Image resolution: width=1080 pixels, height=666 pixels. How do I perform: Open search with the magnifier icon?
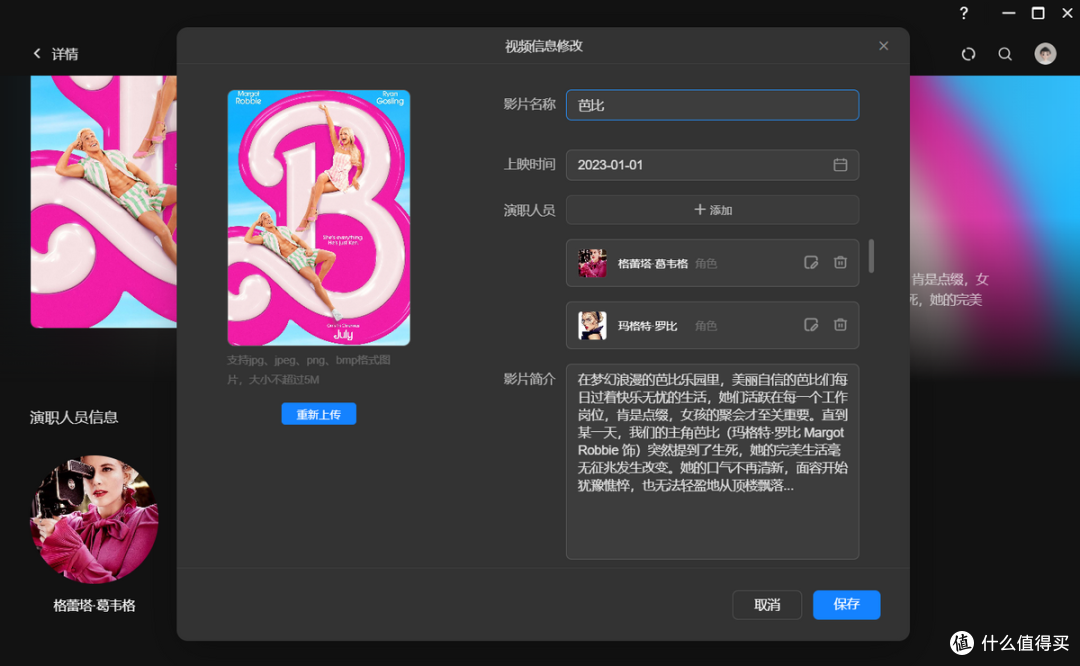1005,54
